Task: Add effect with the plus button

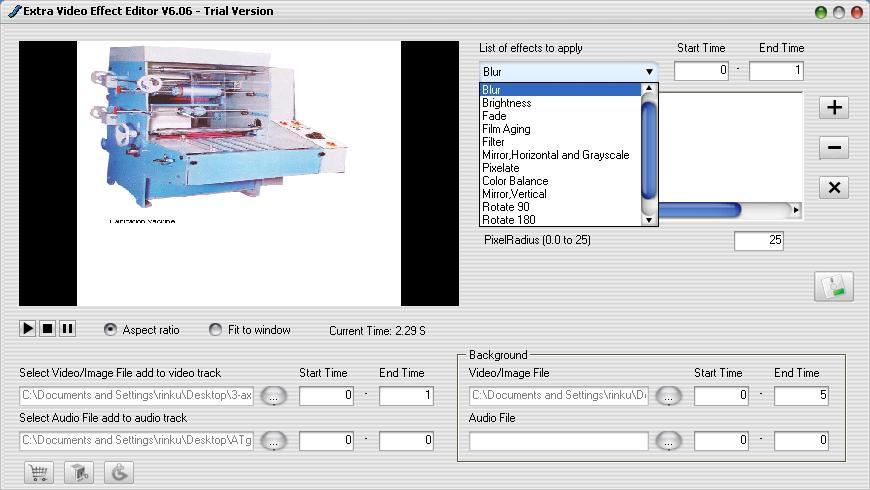Action: (x=834, y=107)
